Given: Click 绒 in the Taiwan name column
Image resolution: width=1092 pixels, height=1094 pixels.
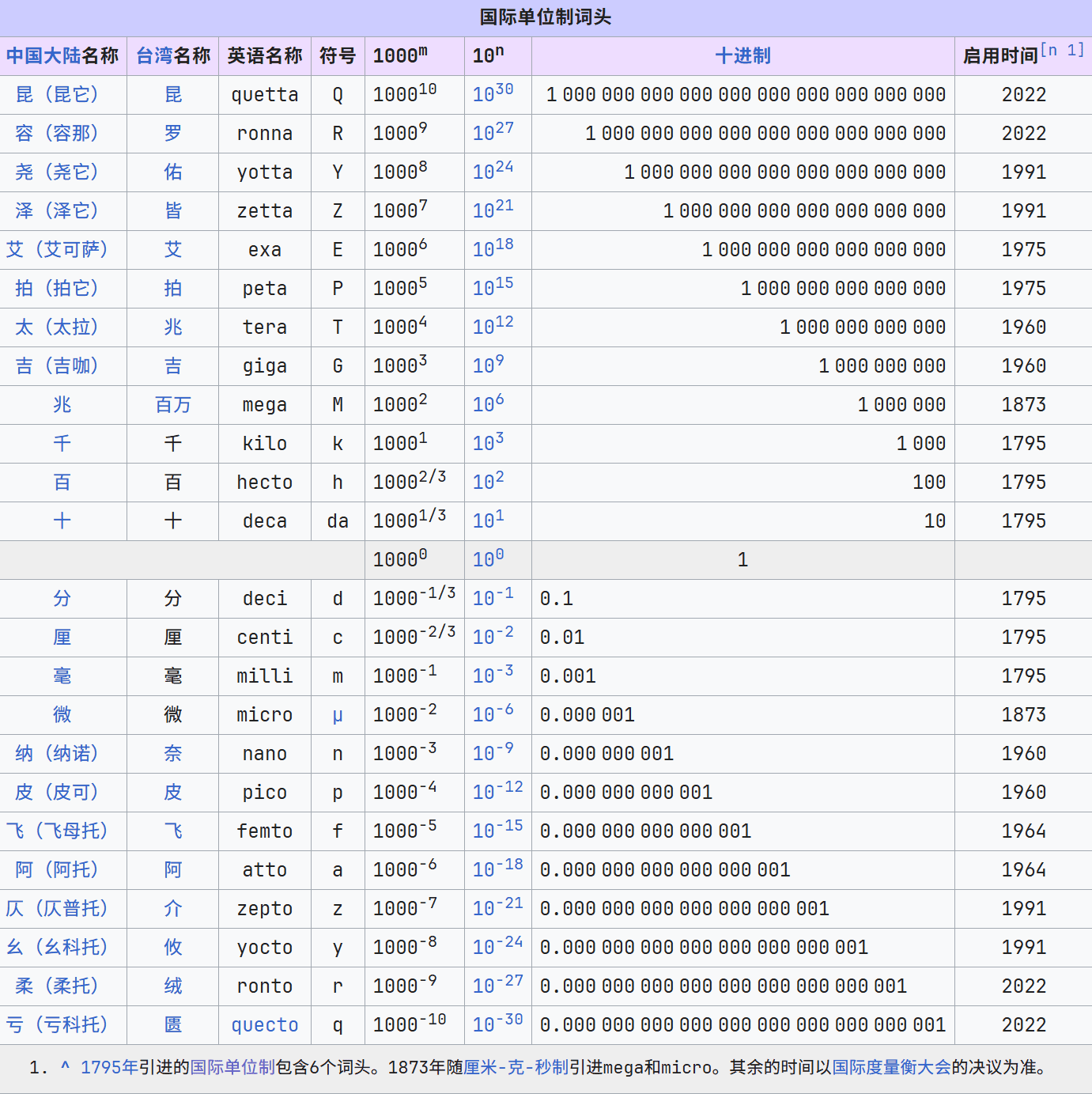Looking at the screenshot, I should (x=173, y=986).
